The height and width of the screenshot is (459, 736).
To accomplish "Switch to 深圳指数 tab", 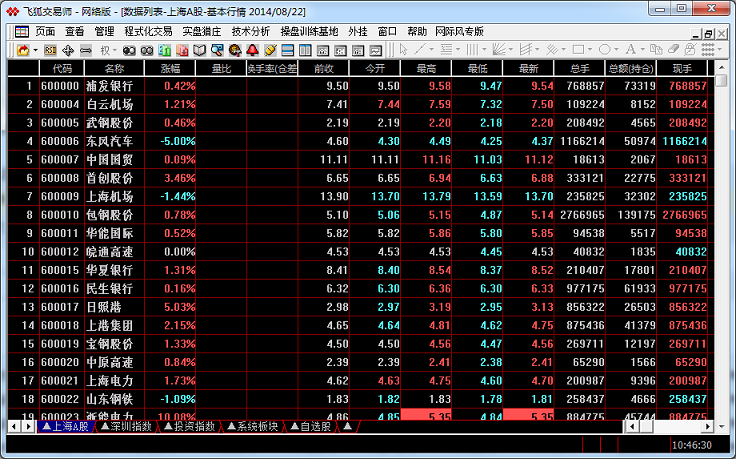I will (130, 426).
